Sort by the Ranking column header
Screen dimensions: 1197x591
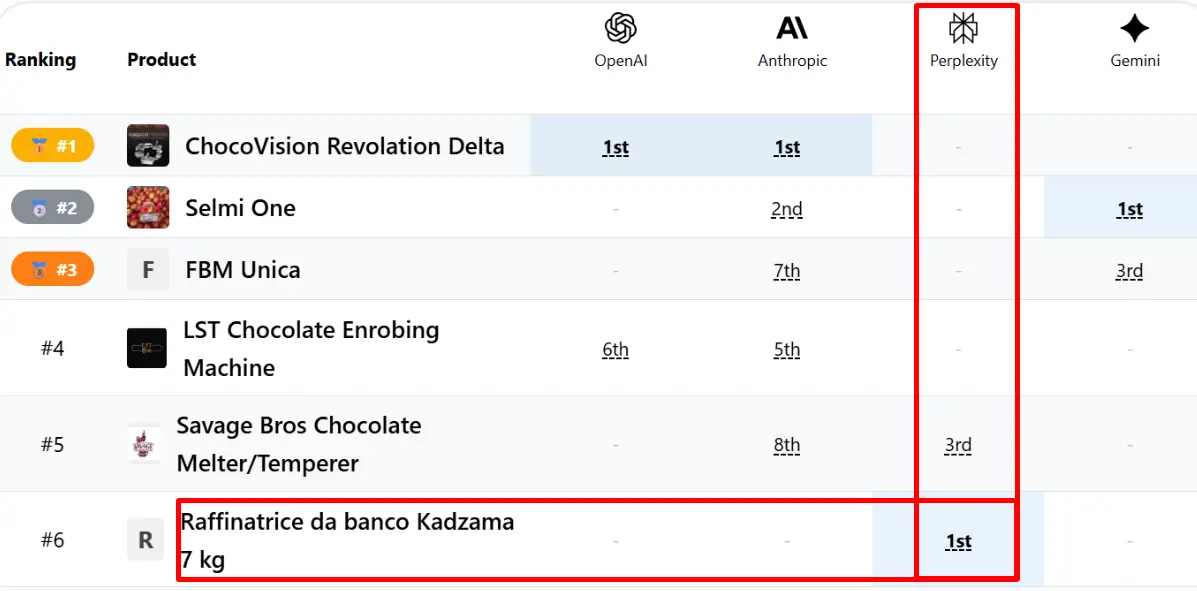[x=41, y=60]
